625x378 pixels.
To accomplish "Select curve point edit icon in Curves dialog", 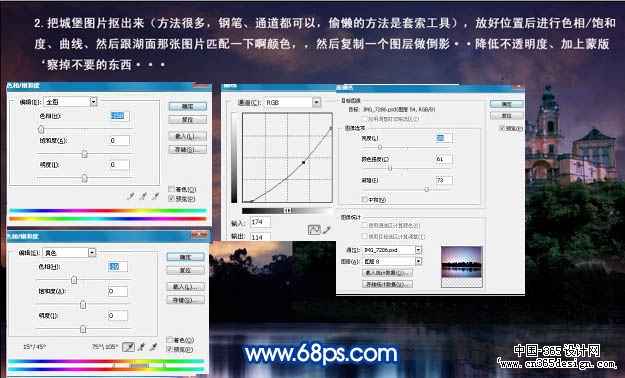I will pyautogui.click(x=314, y=230).
